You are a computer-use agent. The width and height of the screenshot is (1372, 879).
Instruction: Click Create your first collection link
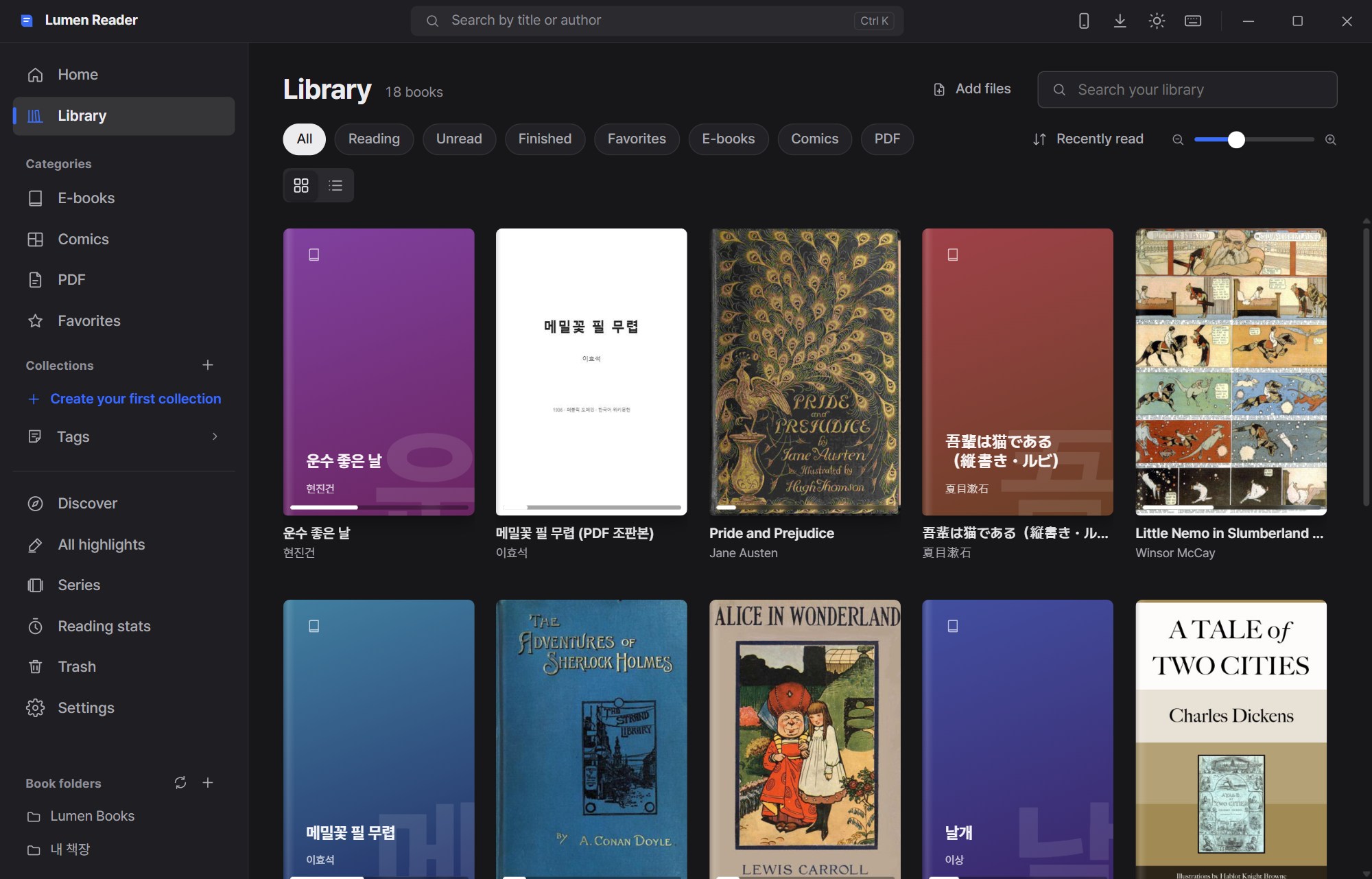pos(124,399)
